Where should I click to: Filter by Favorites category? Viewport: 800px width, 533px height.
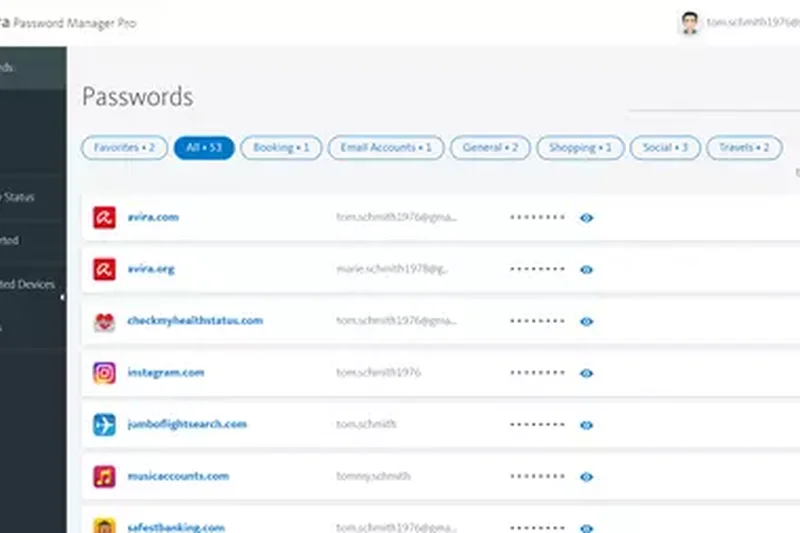124,148
